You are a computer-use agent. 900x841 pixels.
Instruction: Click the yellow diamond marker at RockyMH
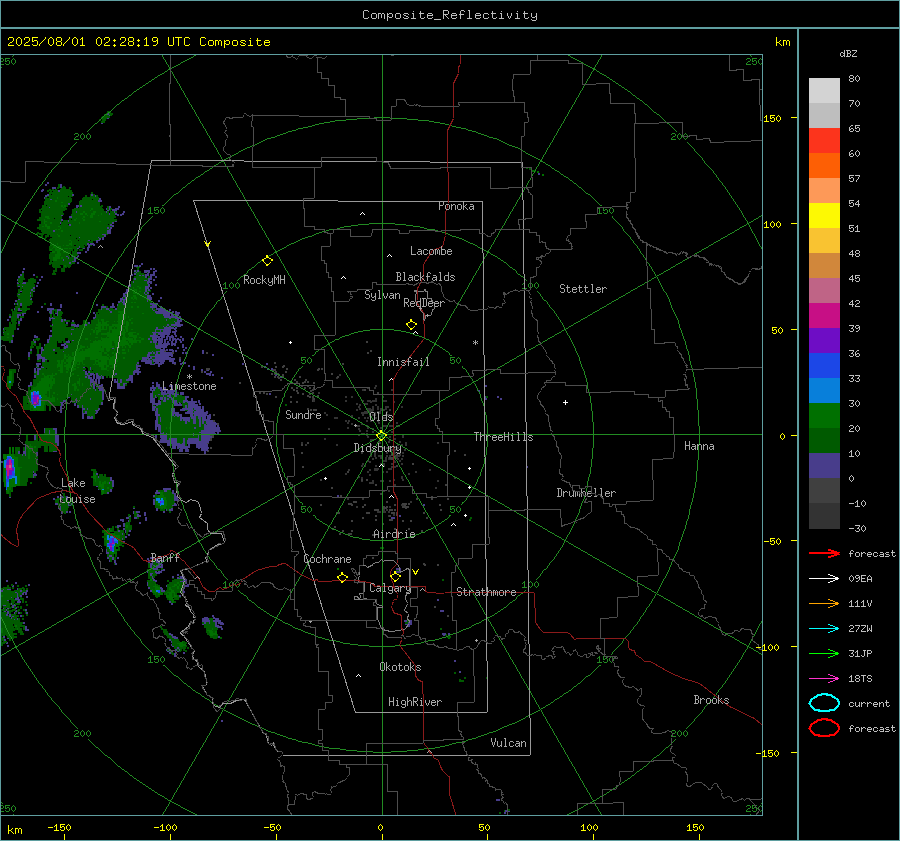(267, 261)
